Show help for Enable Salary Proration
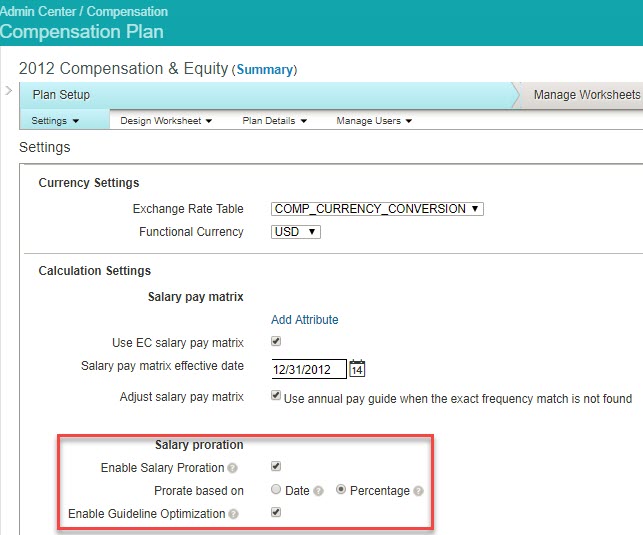Viewport: 643px width, 535px height. [233, 468]
